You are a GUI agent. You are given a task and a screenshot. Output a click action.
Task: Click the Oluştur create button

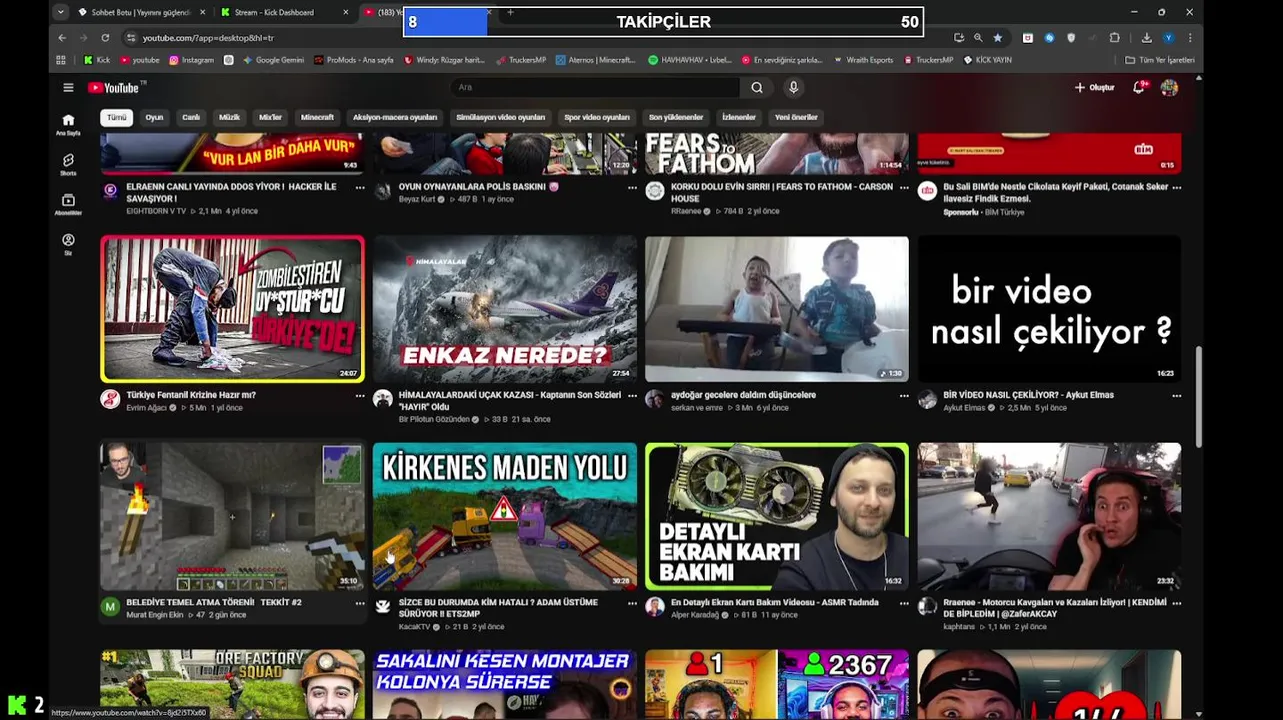(1094, 88)
